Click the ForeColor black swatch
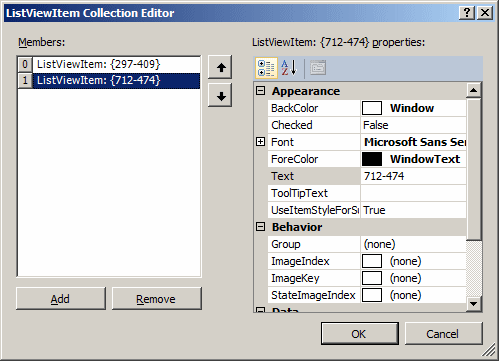 coord(372,159)
